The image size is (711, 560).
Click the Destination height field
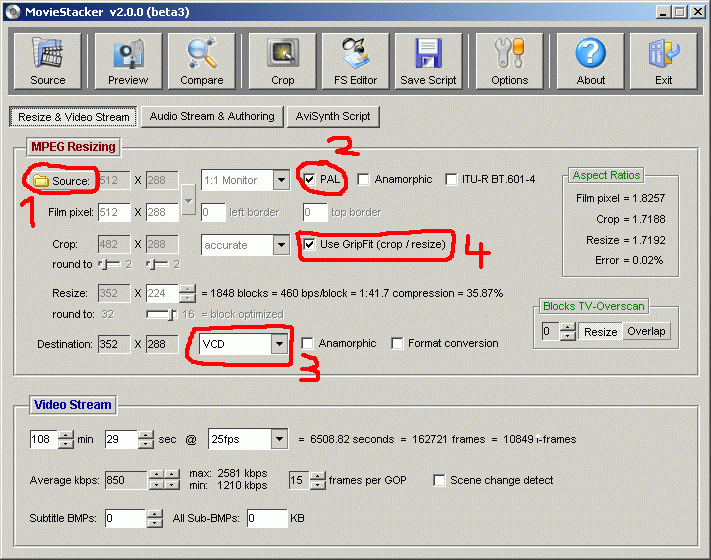click(162, 344)
